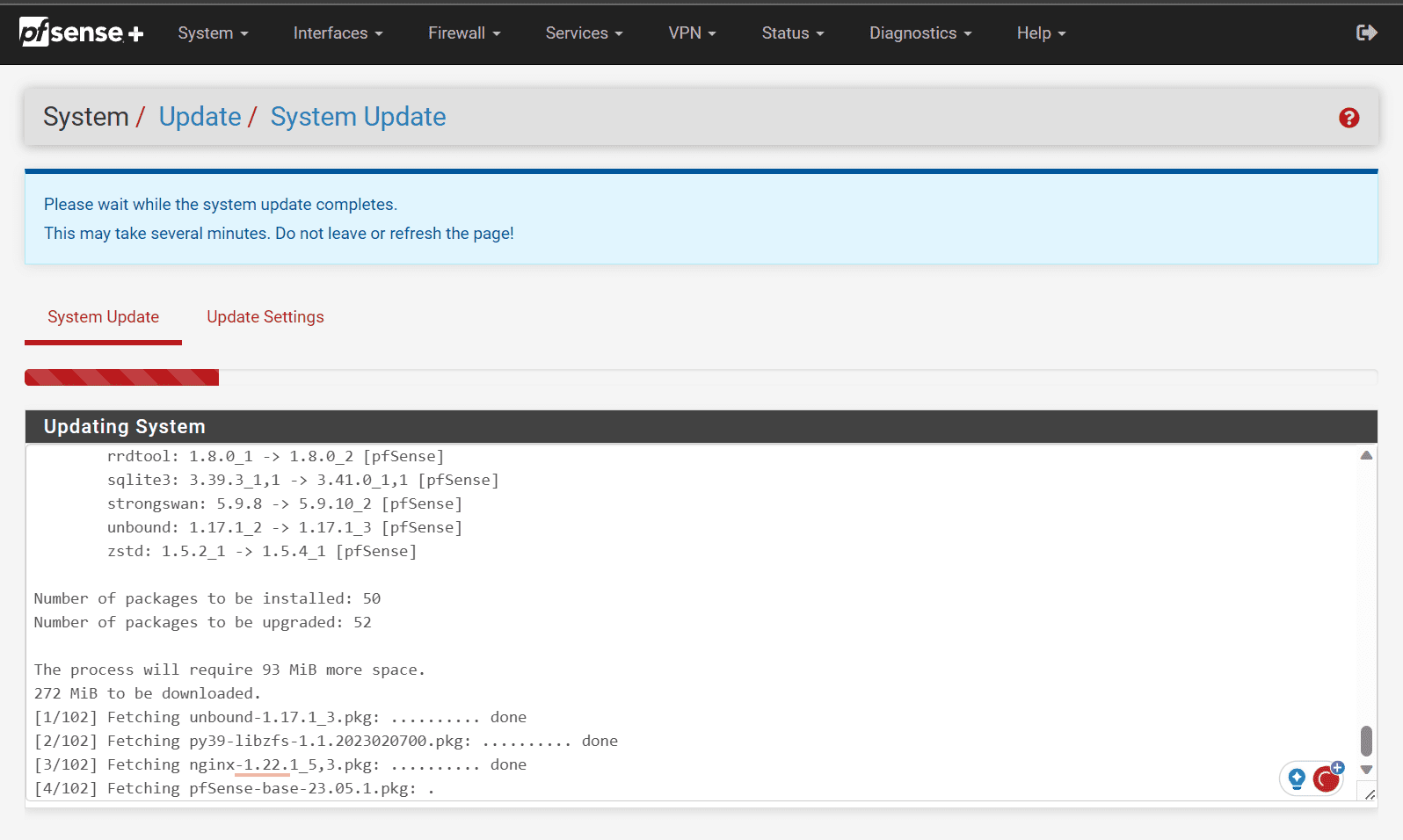
Task: Click the update log scrollbar thumb
Action: (x=1366, y=741)
